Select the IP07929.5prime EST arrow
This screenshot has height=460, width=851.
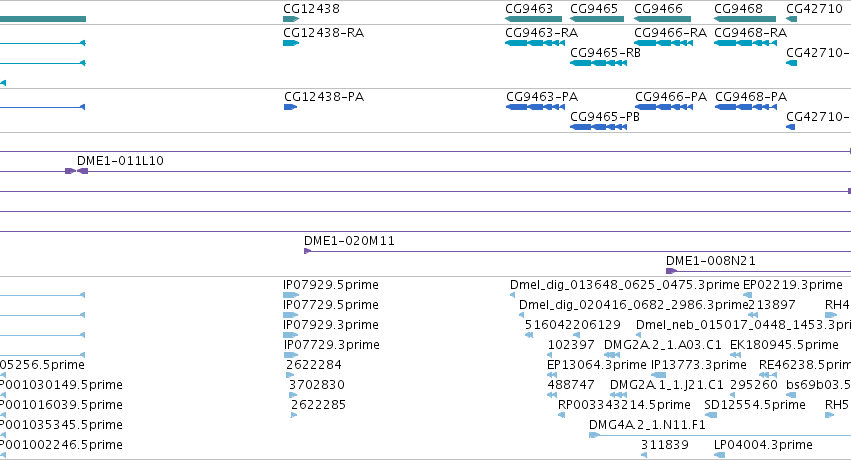(x=291, y=295)
